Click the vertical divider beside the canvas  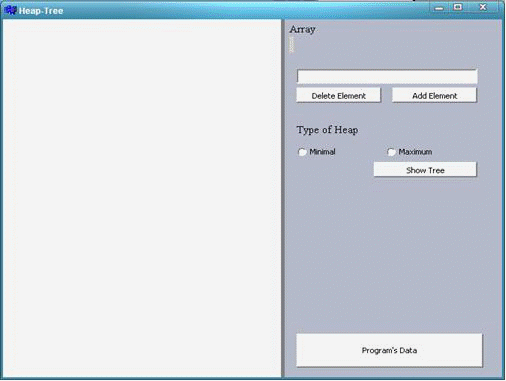pyautogui.click(x=283, y=198)
